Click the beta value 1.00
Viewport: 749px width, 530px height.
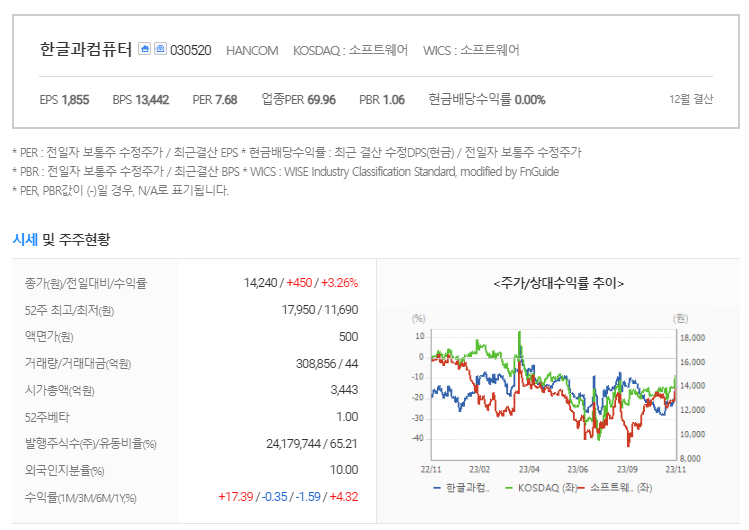click(x=347, y=417)
